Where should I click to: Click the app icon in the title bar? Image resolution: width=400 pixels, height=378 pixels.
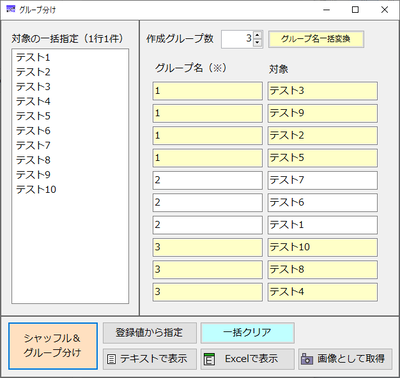[11, 9]
